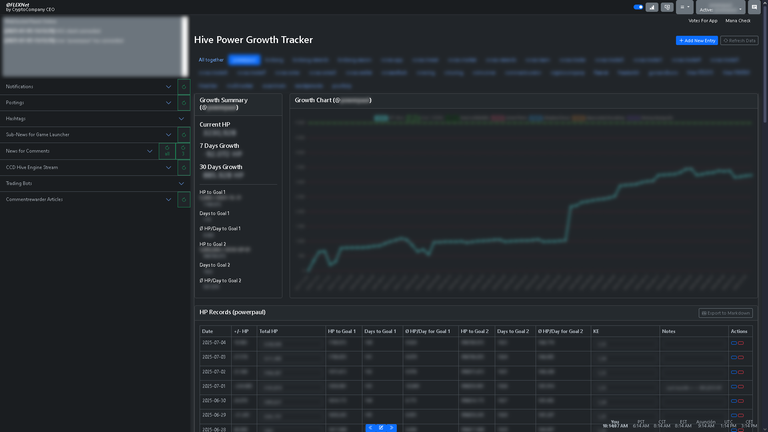Expand the CCD Hive Engine Stream chevron
Image resolution: width=768 pixels, height=432 pixels.
pyautogui.click(x=168, y=168)
